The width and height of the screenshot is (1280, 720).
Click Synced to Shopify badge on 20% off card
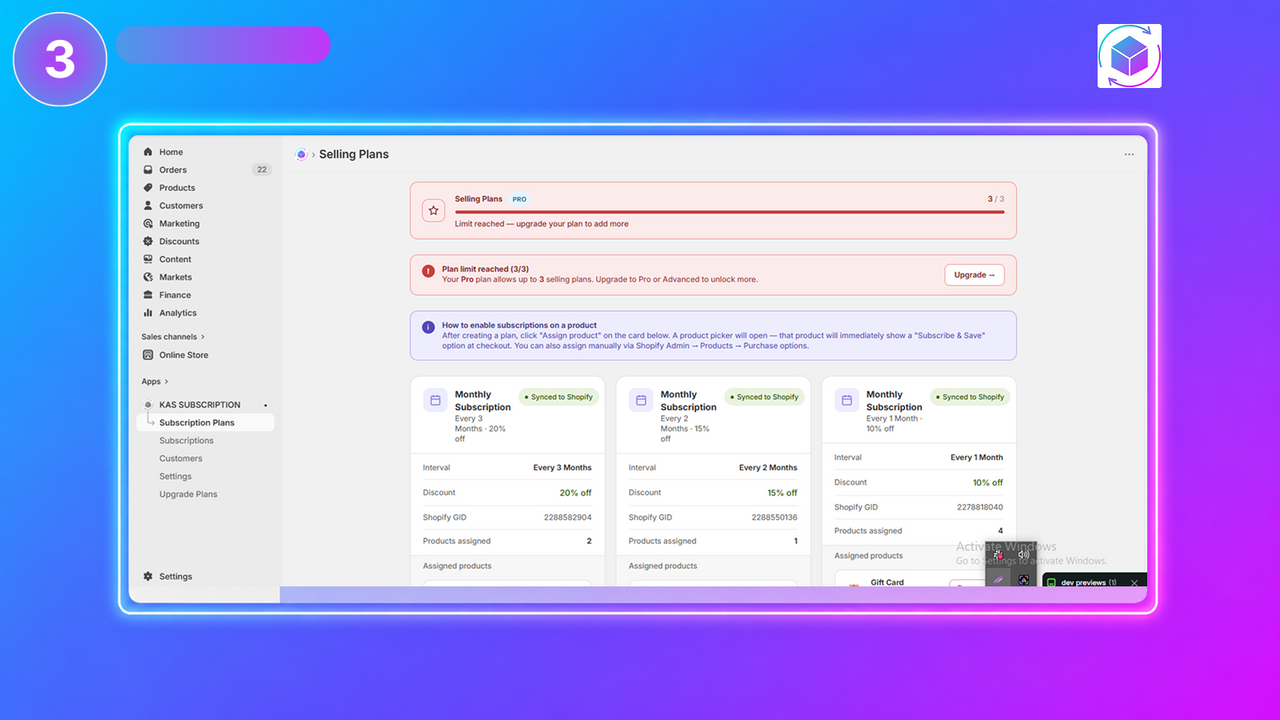(558, 397)
